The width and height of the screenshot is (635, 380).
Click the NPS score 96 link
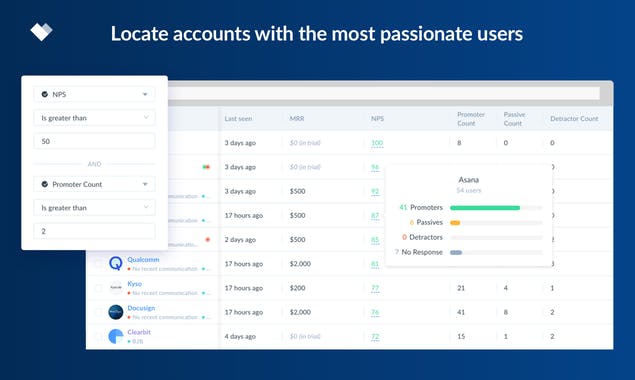point(375,167)
